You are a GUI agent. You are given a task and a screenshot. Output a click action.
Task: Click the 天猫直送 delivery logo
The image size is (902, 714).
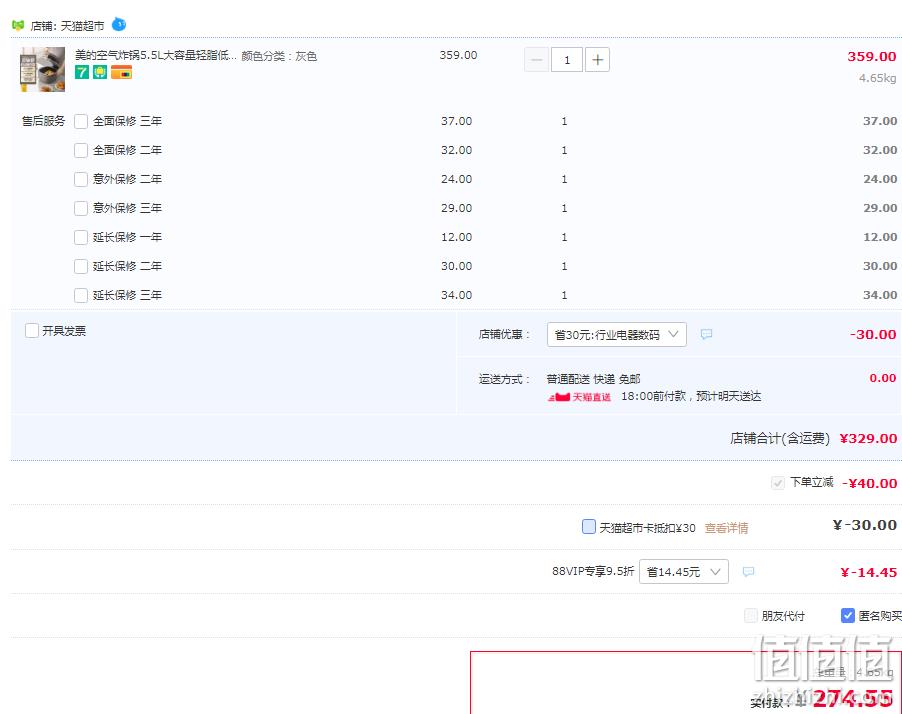coord(579,396)
